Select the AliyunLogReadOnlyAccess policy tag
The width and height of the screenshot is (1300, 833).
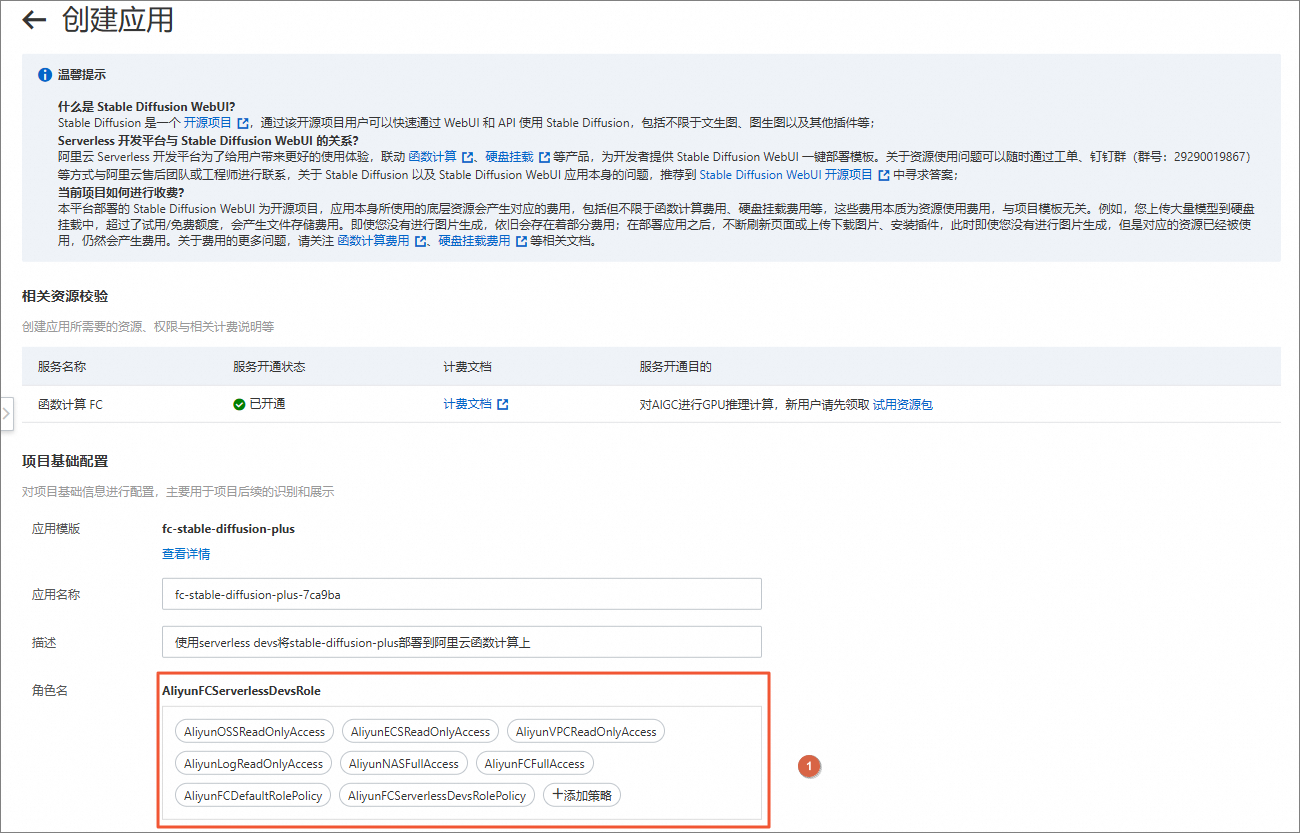coord(254,763)
